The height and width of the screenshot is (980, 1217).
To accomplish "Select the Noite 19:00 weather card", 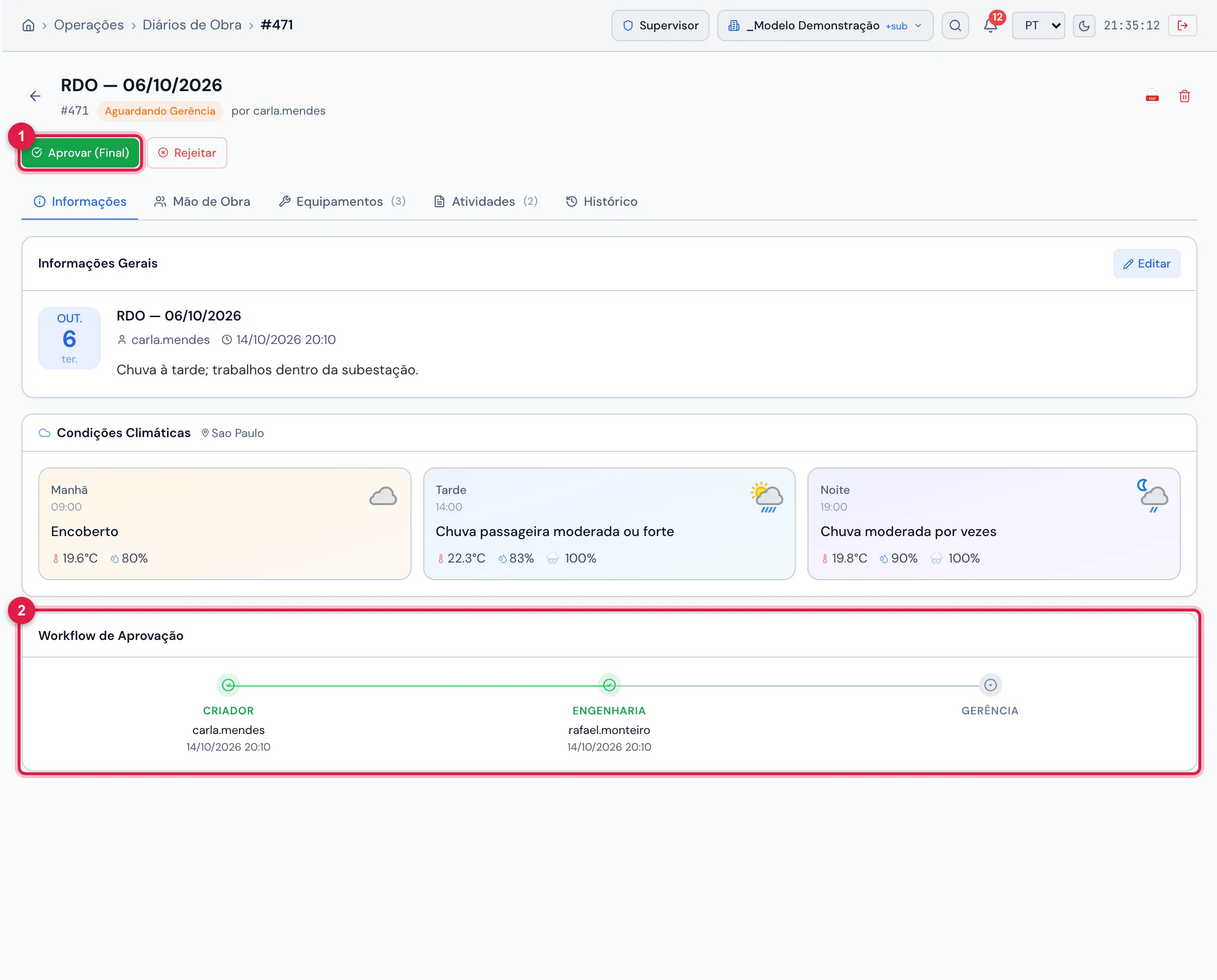I will [x=994, y=523].
